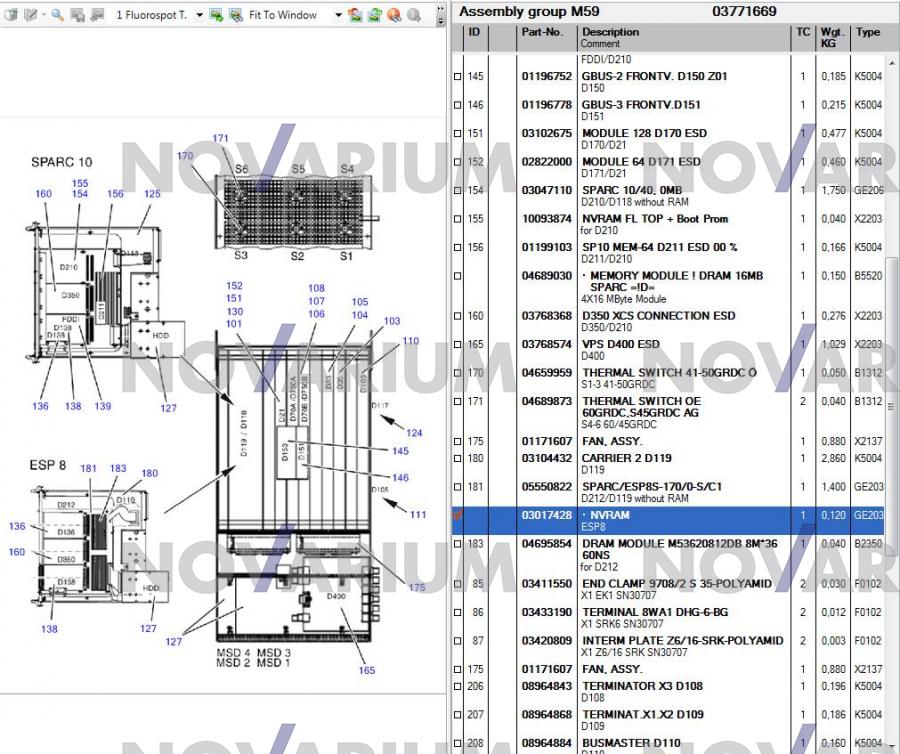
Task: Click callout number 165 in the diagram
Action: click(x=367, y=670)
